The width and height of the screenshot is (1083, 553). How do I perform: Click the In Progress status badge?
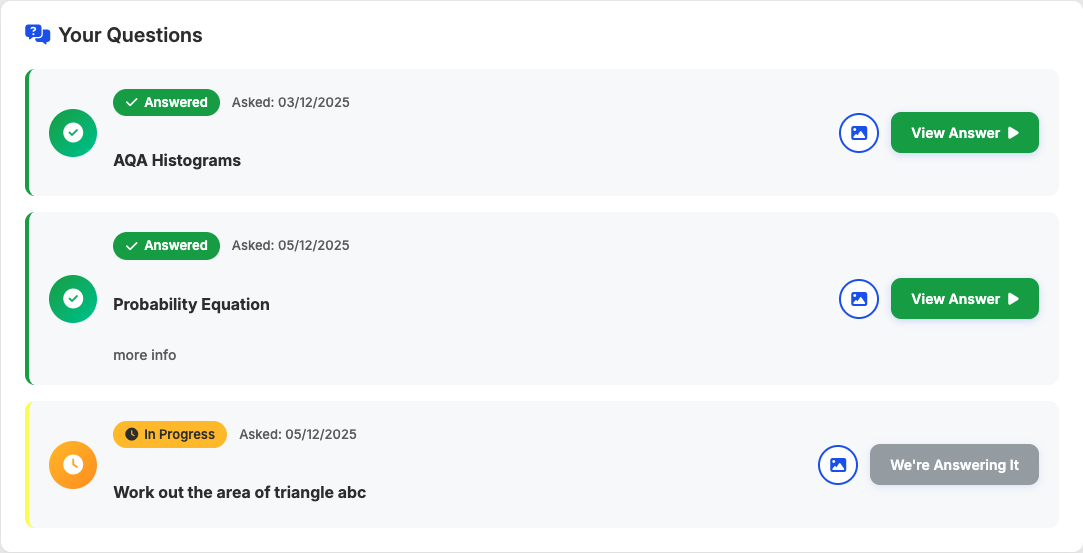pyautogui.click(x=170, y=434)
